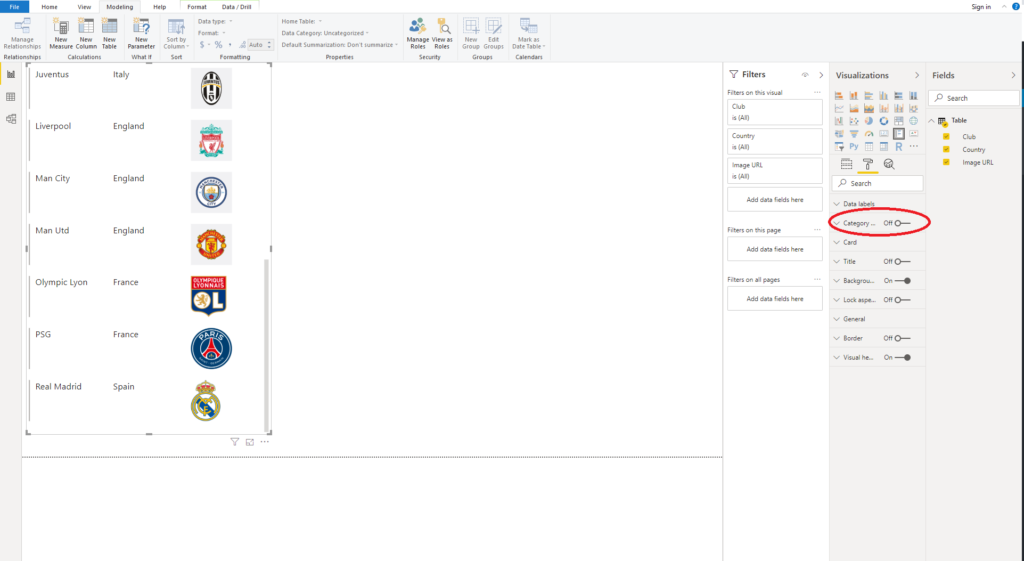Switch to the Data / Drill tab
The image size is (1024, 561).
(236, 7)
